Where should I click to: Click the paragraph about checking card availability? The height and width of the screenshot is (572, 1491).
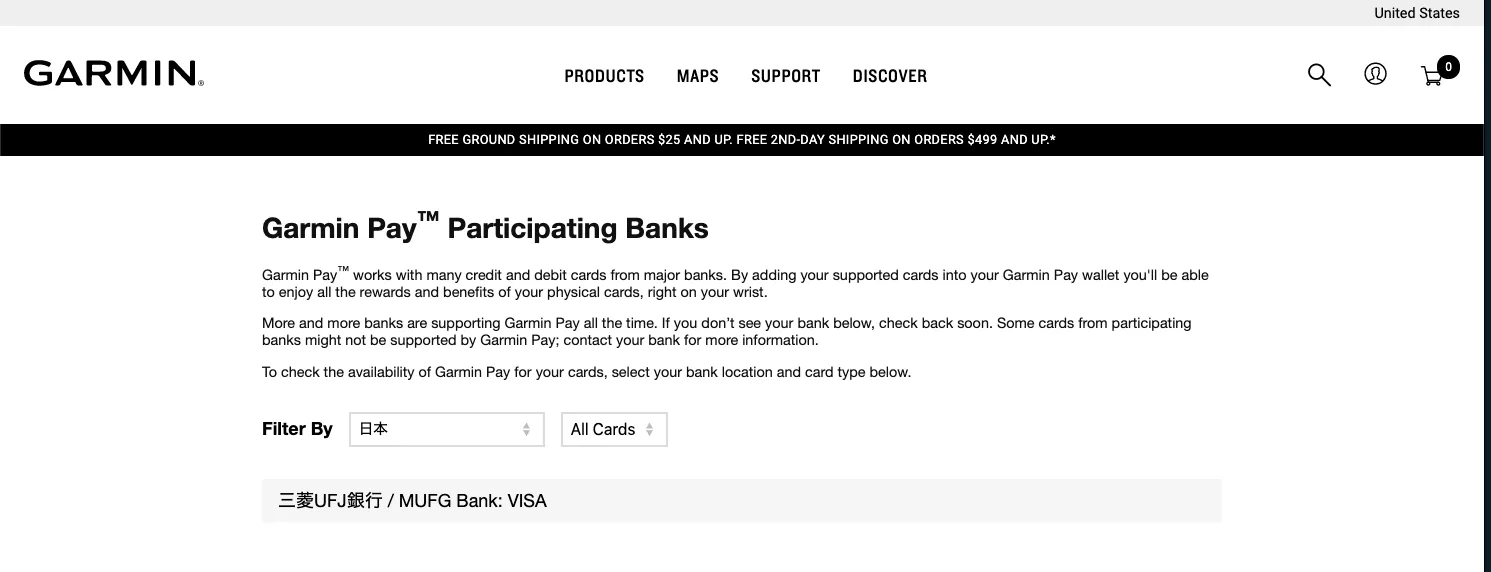(586, 373)
